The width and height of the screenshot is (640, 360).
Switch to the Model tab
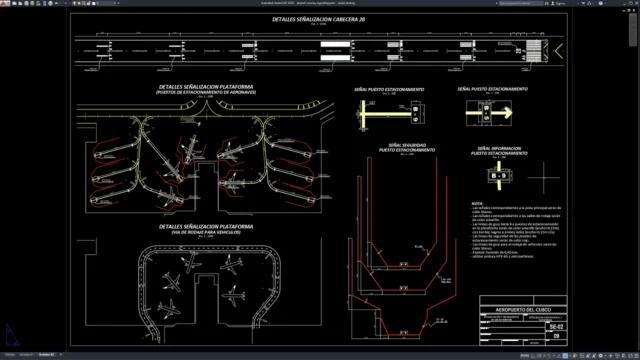[10, 355]
